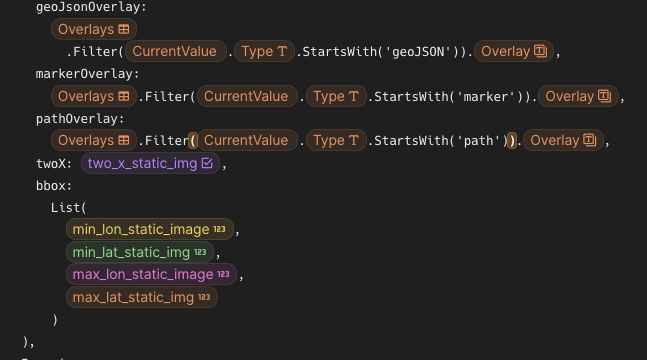Click the table icon in markerOverlay Overlays pill
Viewport: 647px width, 360px height.
click(x=124, y=96)
